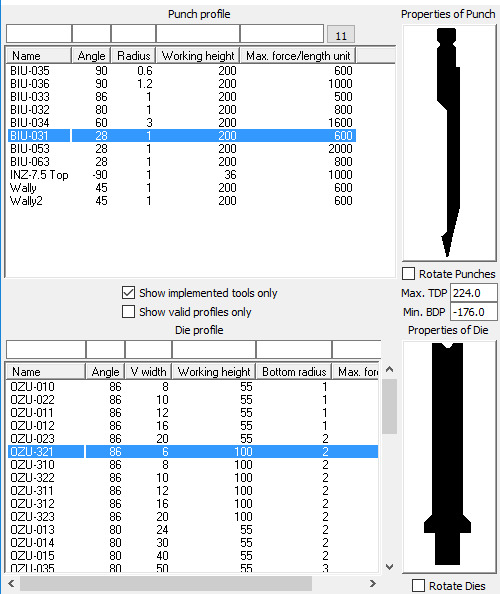This screenshot has width=500, height=594.
Task: Click the vertical die list scrollbar thumb
Action: click(389, 406)
